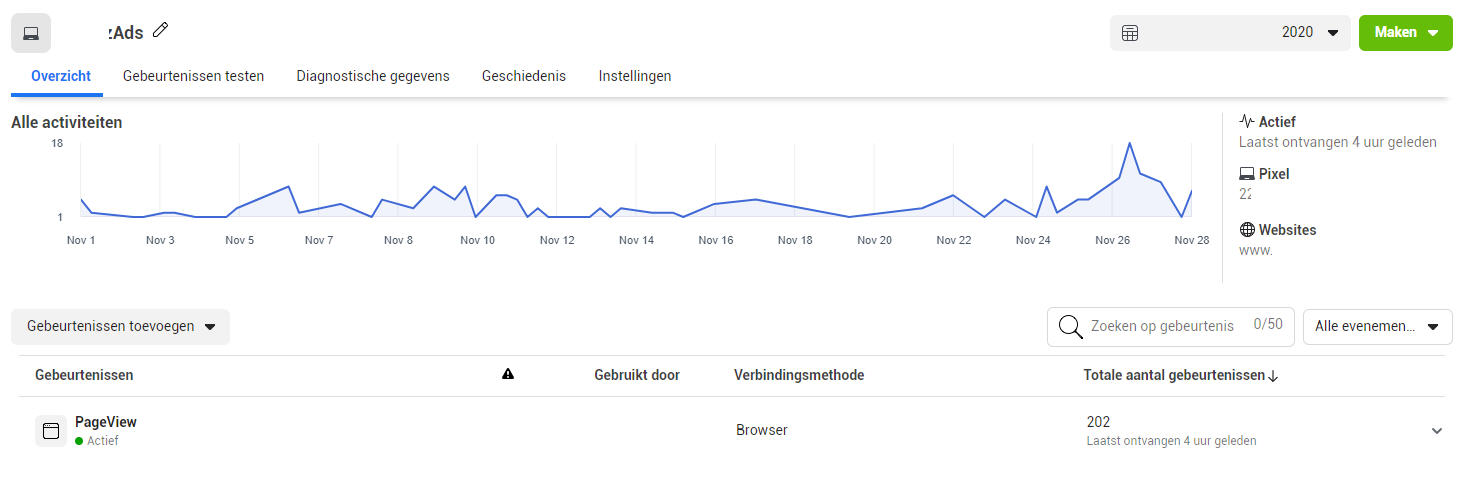
Task: Open the 2020 date range dropdown
Action: pyautogui.click(x=1230, y=33)
